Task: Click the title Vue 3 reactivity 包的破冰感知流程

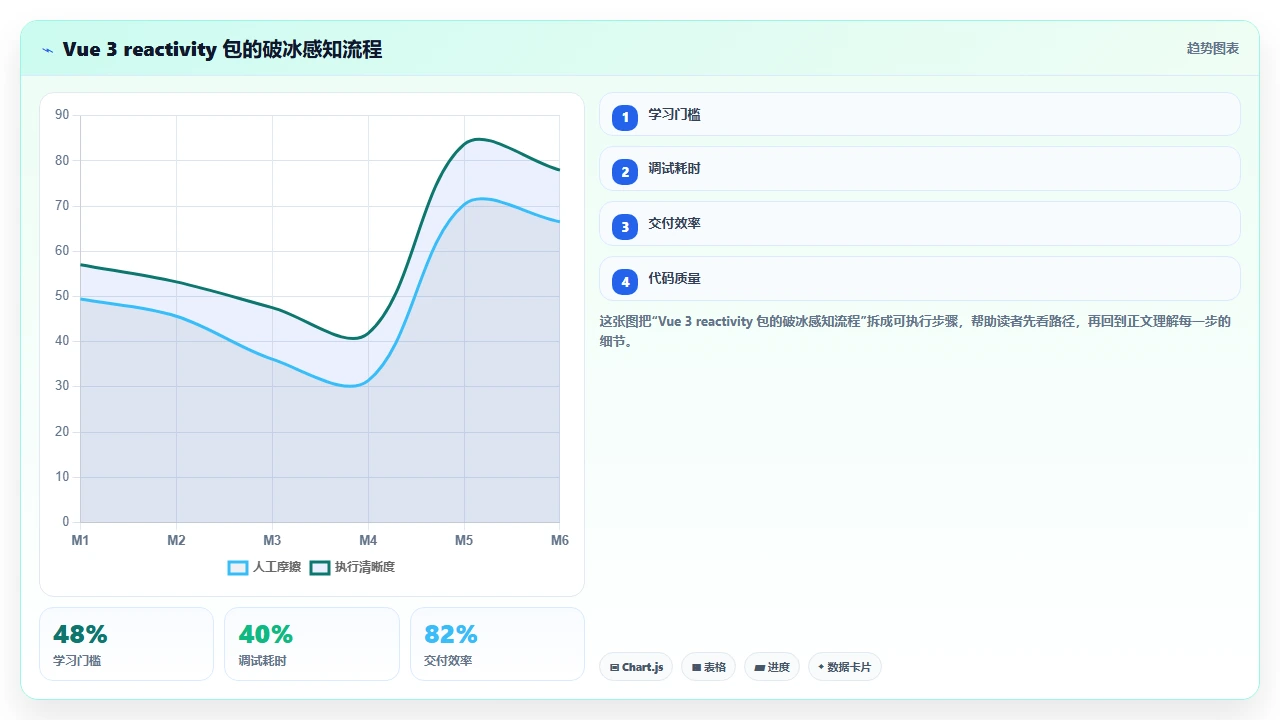Action: click(222, 50)
